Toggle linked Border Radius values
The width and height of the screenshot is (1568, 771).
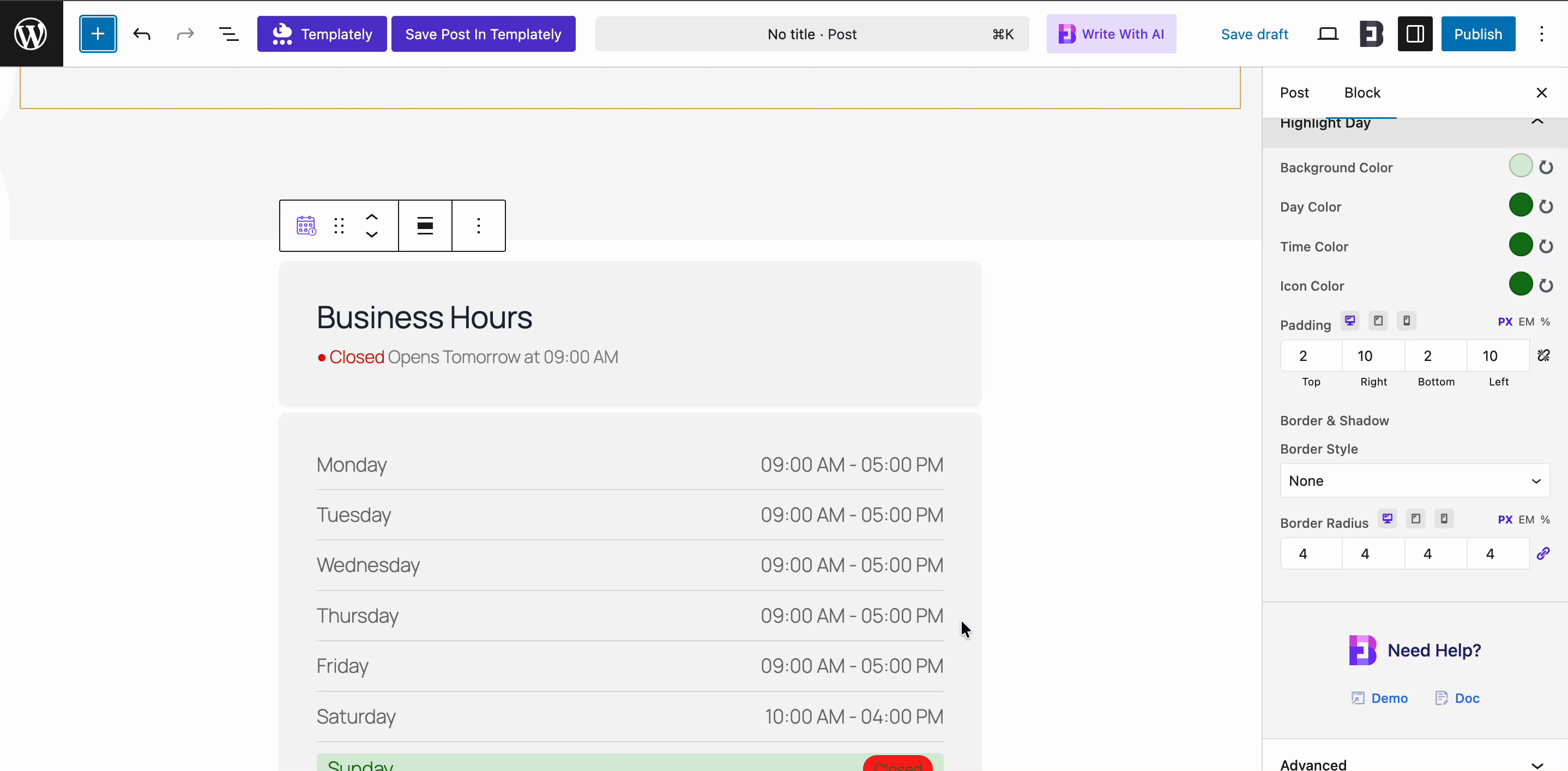click(1543, 553)
